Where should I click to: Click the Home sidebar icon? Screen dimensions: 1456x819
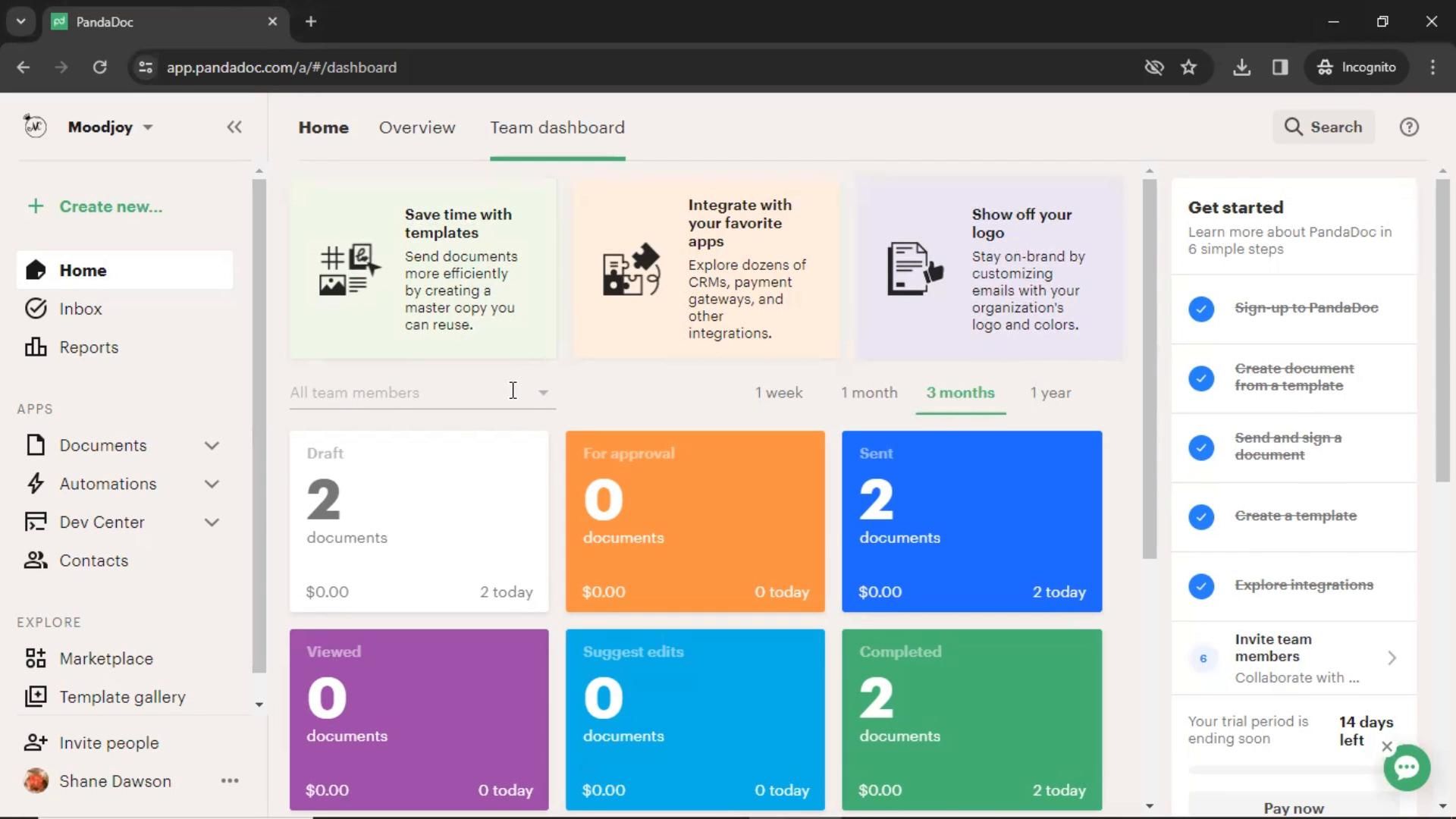36,270
